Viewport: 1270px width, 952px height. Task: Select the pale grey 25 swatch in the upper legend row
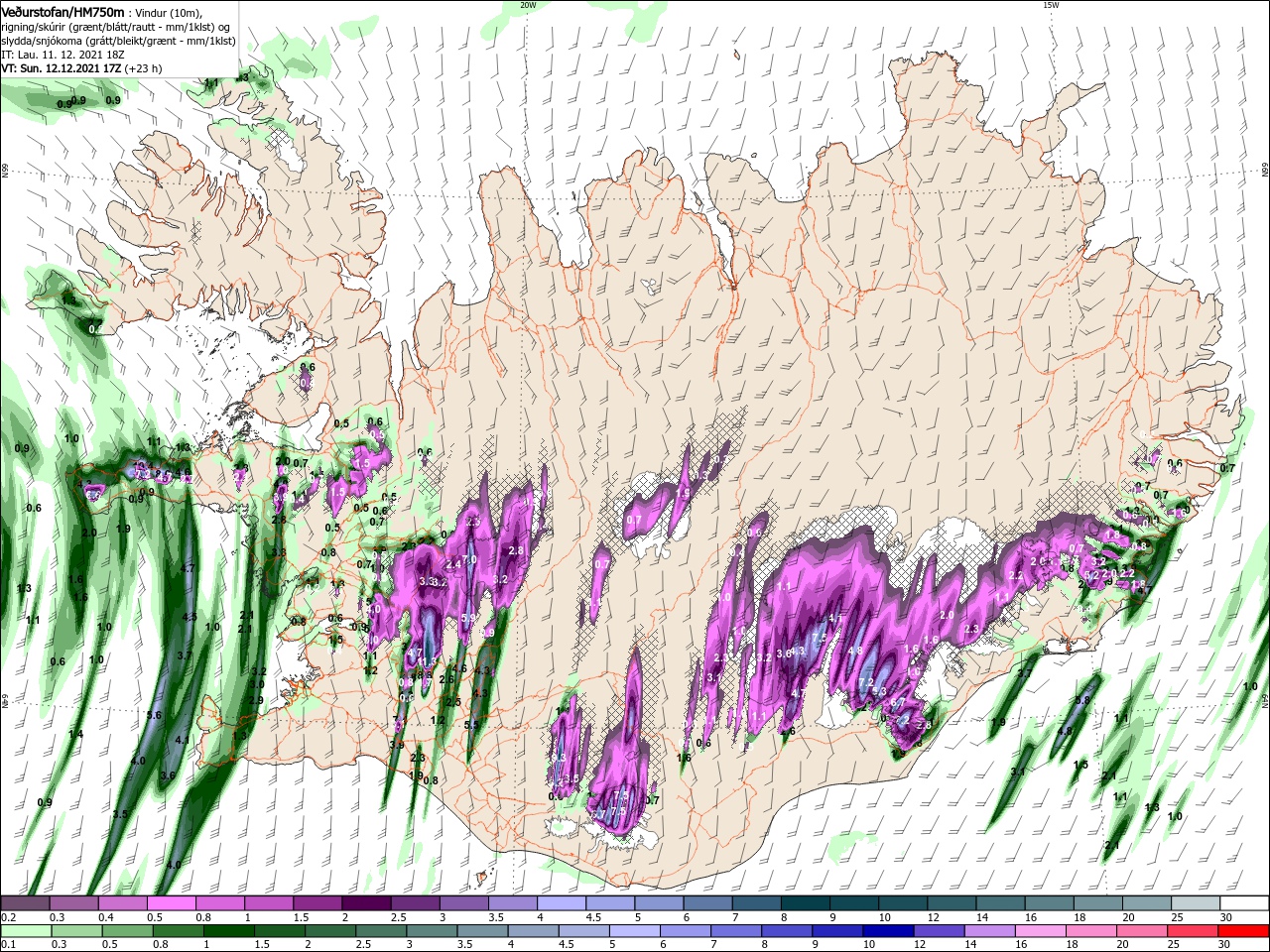click(1194, 903)
